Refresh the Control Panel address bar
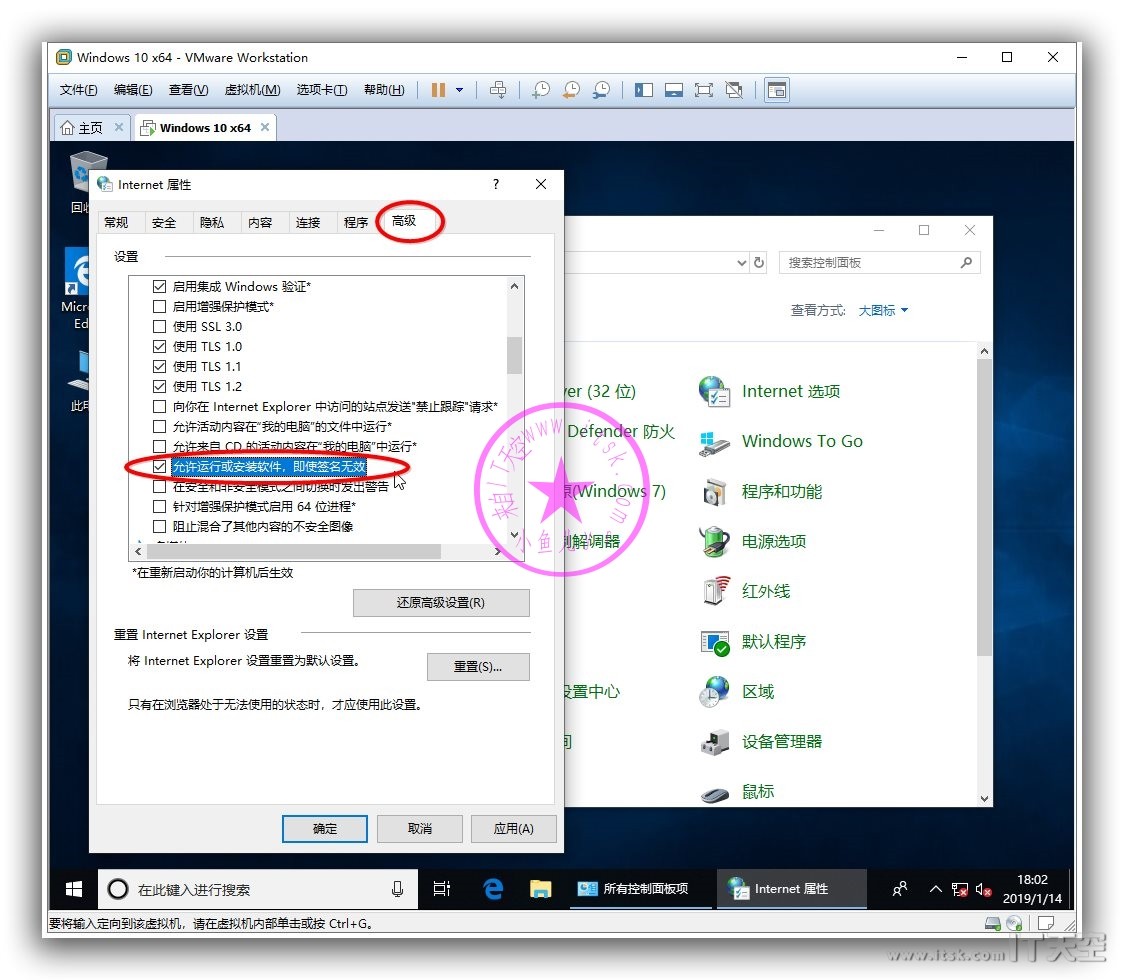 pyautogui.click(x=759, y=262)
